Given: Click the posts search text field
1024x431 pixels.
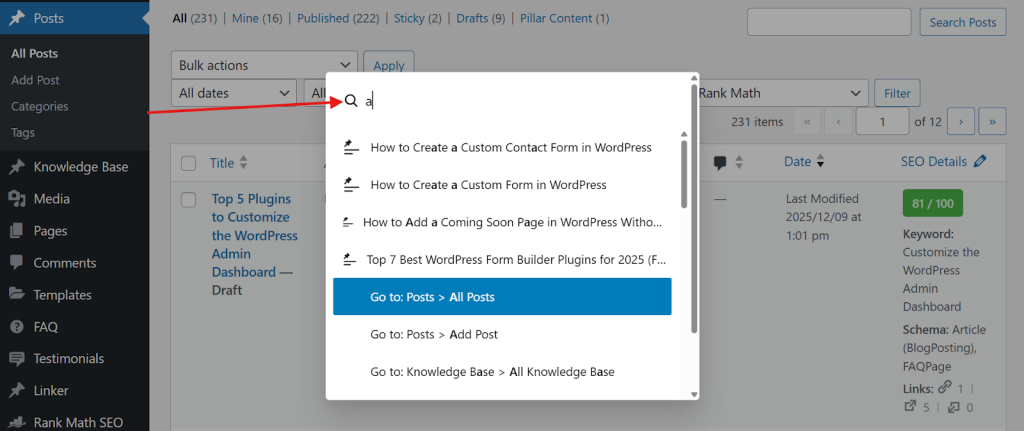Looking at the screenshot, I should click(x=829, y=22).
